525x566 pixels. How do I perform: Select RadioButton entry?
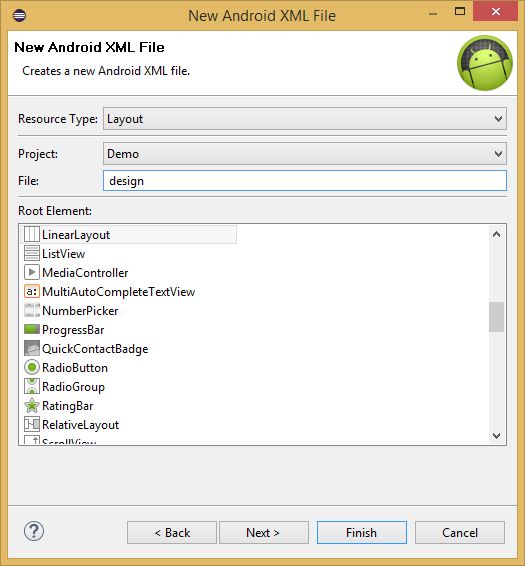[x=75, y=368]
